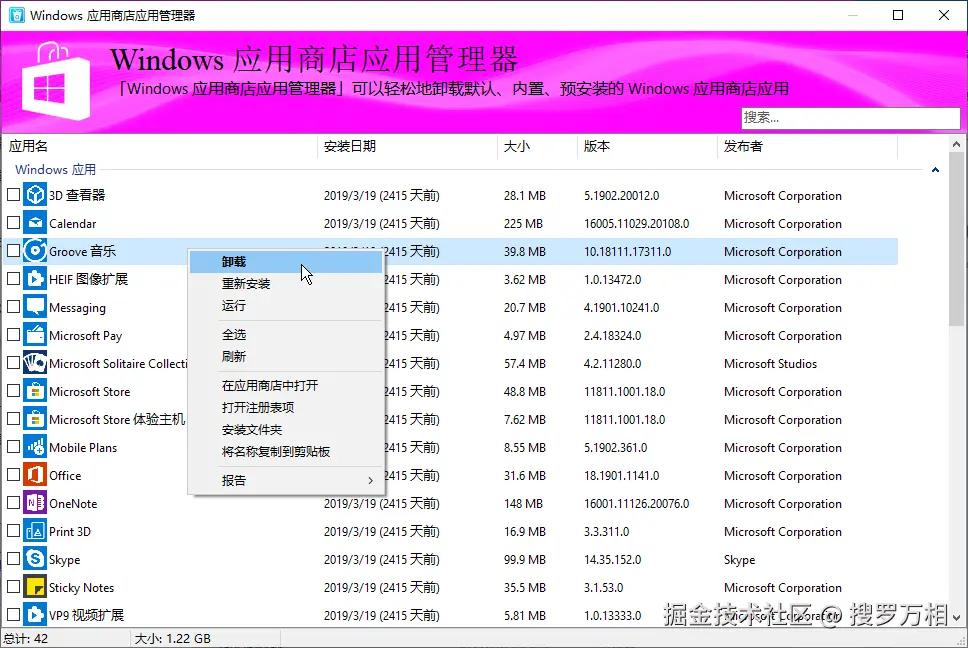Screen dimensions: 968x648
Task: Click the OneNote app icon
Action: pos(35,503)
